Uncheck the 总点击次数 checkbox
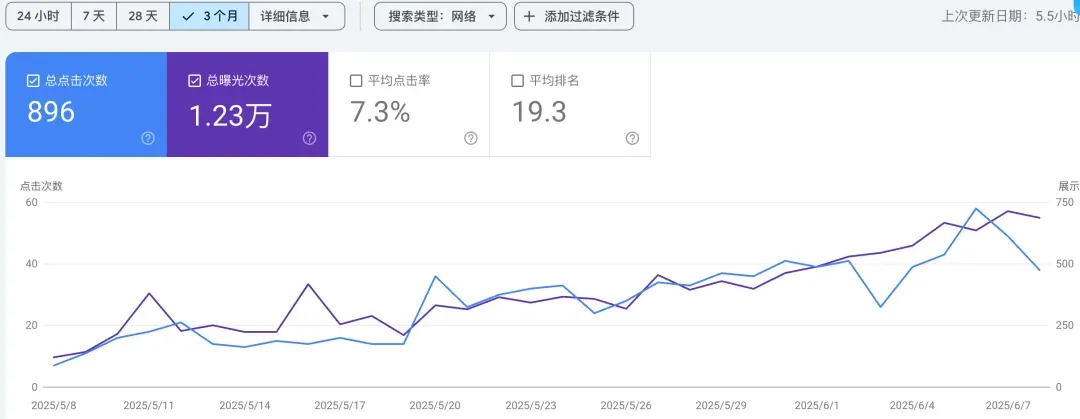 pyautogui.click(x=33, y=81)
